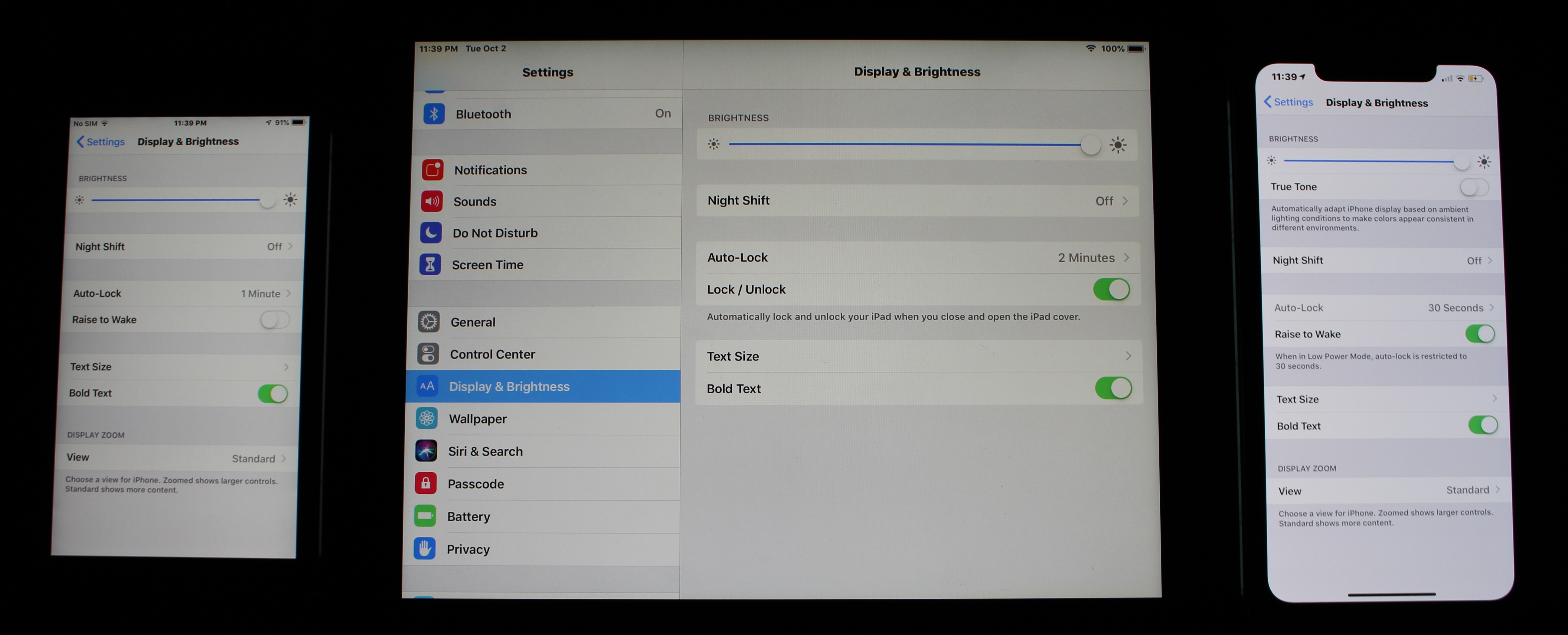The image size is (1568, 635).
Task: Select General in the iPad settings list
Action: click(x=473, y=322)
